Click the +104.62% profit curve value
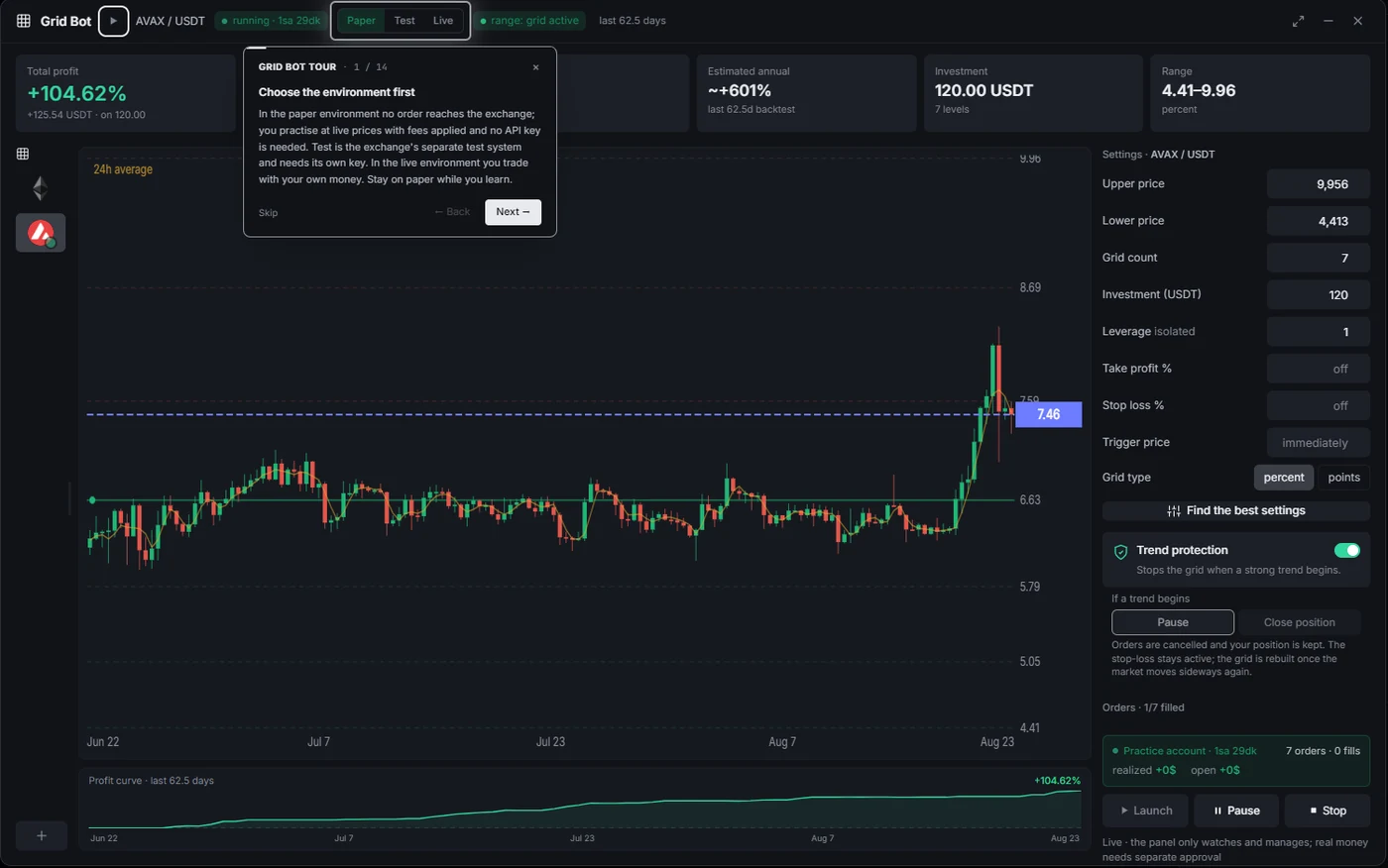Screen dimensions: 1388x868 [1057, 781]
